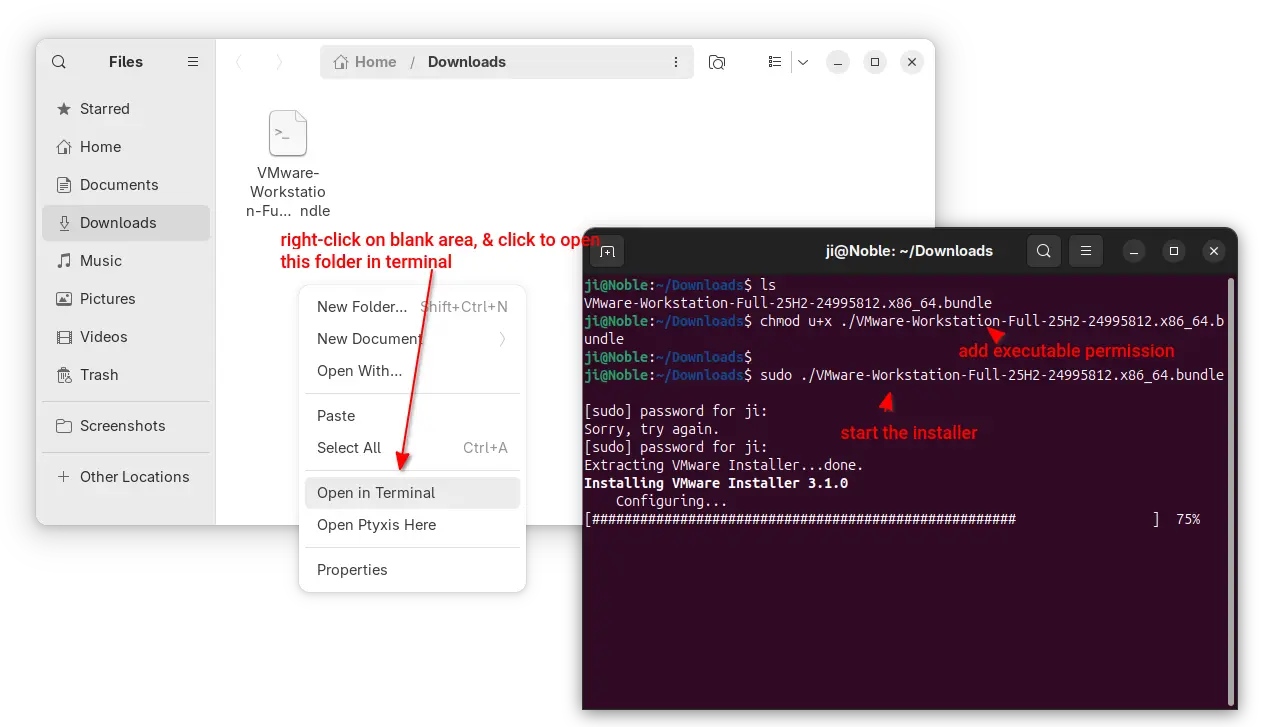The image size is (1285, 727).
Task: Open a new terminal tab
Action: pos(607,251)
